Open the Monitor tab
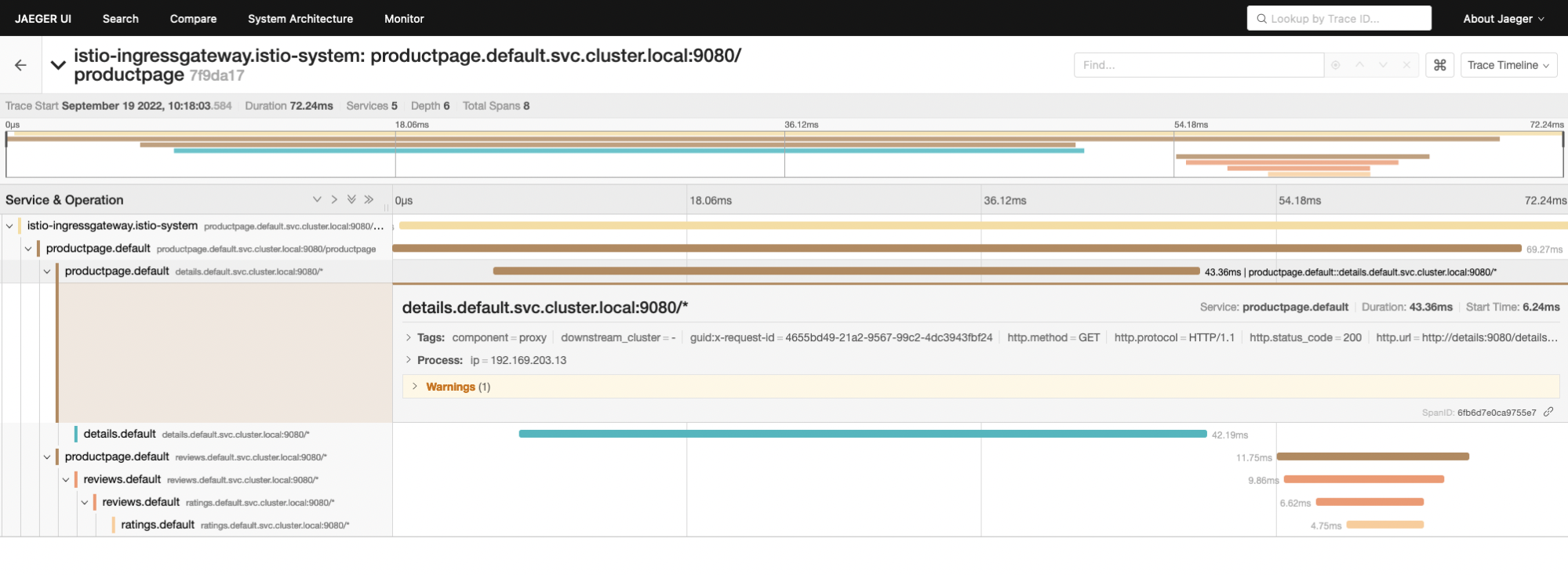This screenshot has width=1568, height=575. [404, 18]
